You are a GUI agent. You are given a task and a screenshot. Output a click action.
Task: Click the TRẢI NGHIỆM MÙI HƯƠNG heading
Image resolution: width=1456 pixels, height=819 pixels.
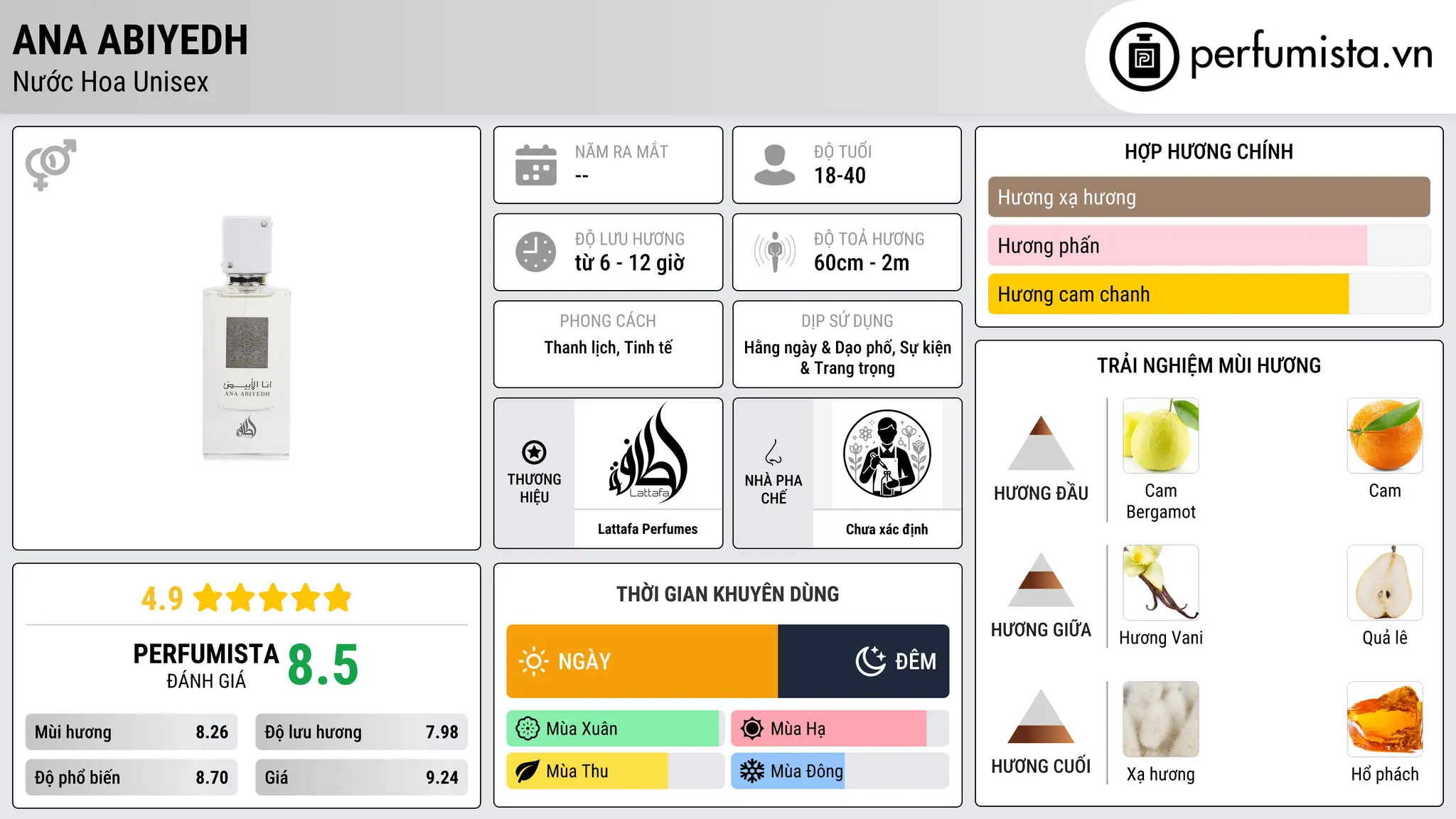coord(1209,366)
